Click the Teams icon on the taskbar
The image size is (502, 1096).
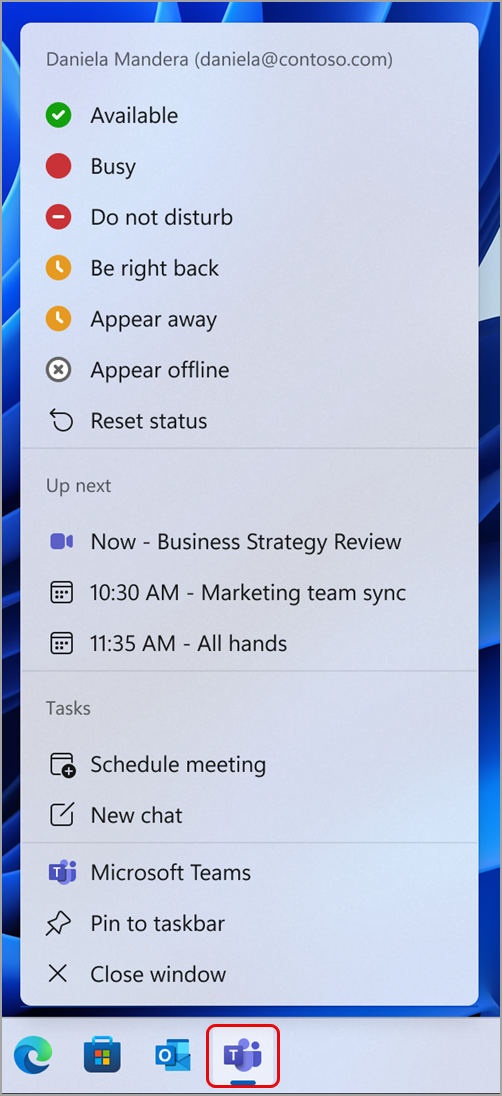243,1056
